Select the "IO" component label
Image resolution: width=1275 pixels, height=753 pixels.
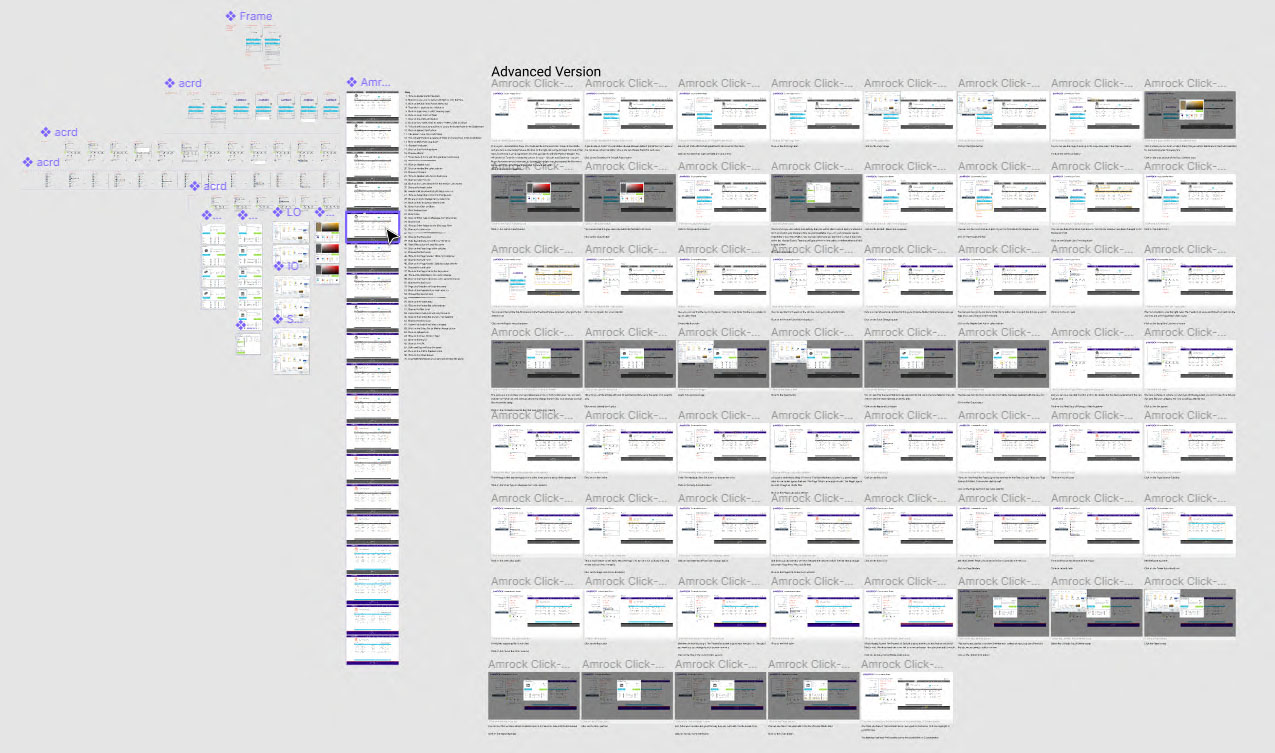tap(287, 266)
